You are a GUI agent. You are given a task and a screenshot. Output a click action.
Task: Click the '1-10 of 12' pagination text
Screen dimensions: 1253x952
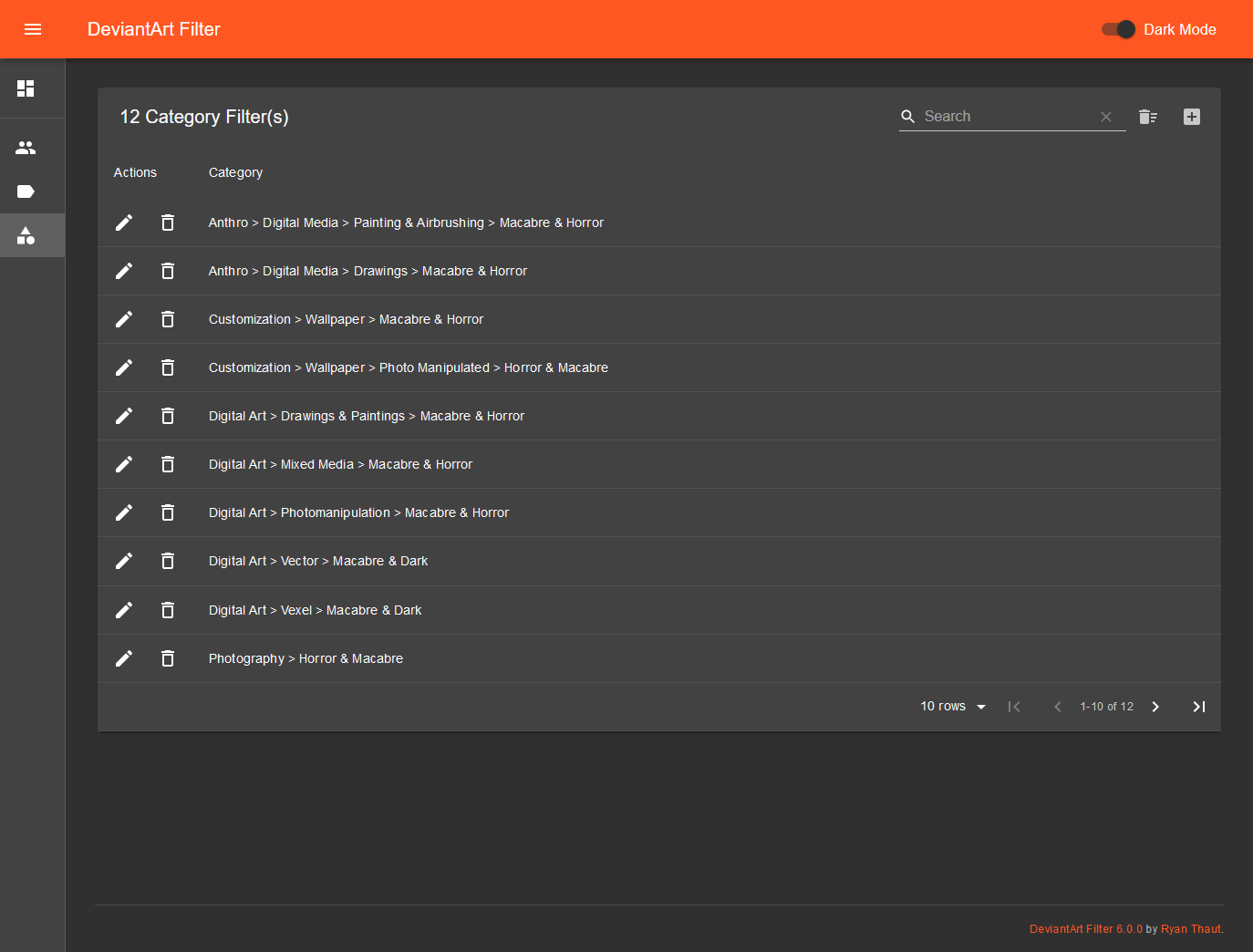click(x=1107, y=707)
